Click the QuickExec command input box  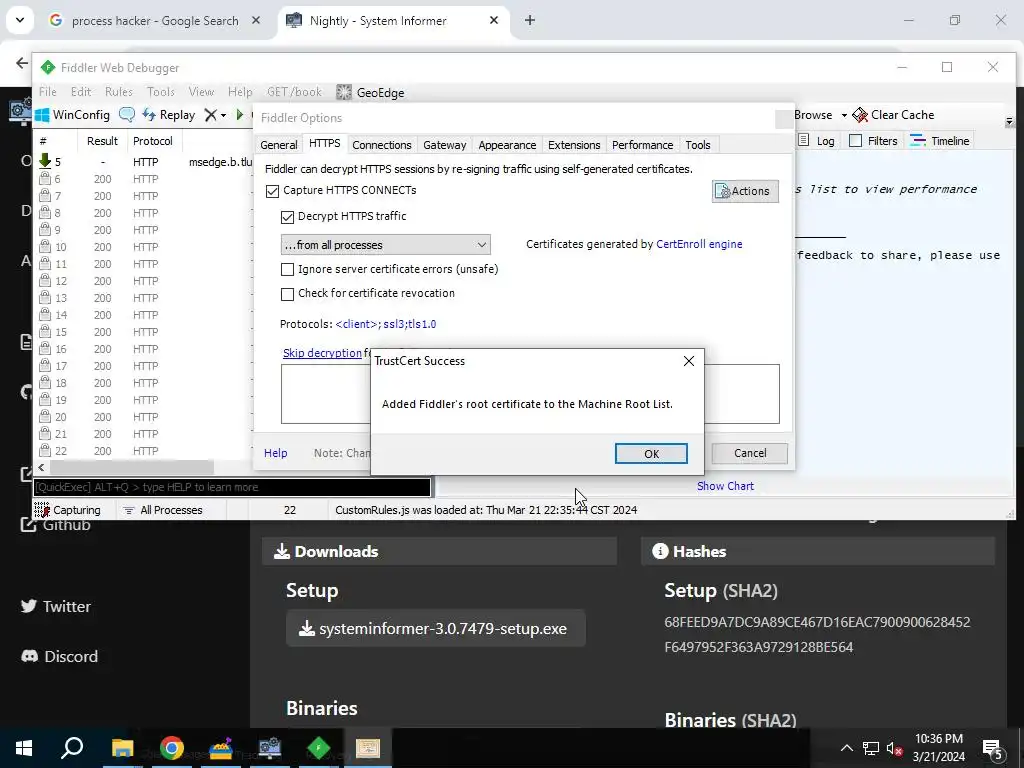click(x=232, y=487)
